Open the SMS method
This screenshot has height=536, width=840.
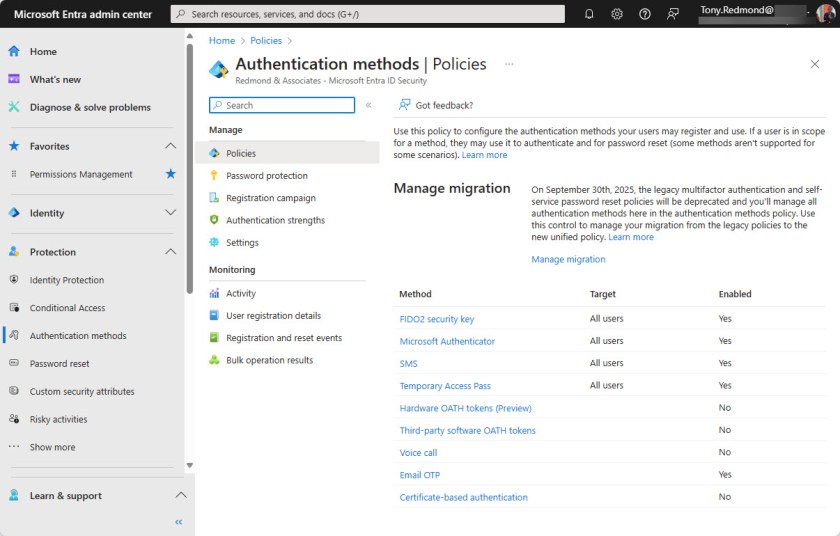pos(408,364)
